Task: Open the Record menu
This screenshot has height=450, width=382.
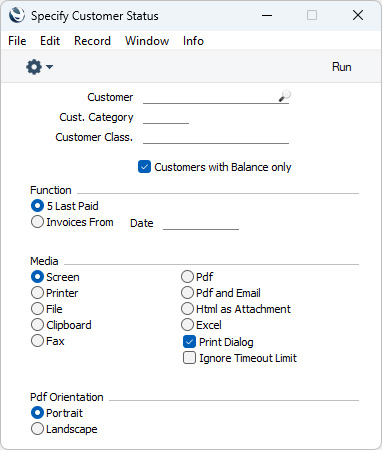Action: pos(92,41)
